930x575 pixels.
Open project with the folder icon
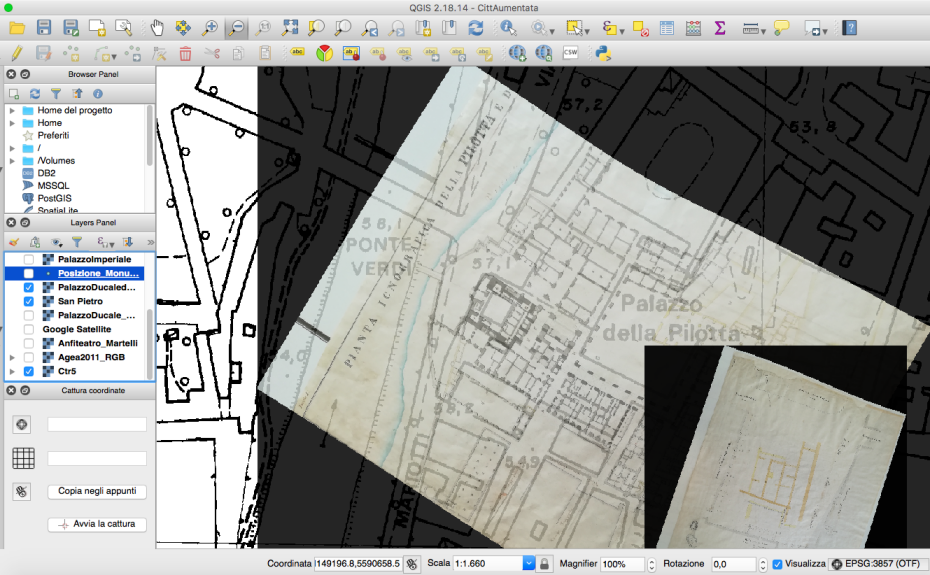click(17, 28)
